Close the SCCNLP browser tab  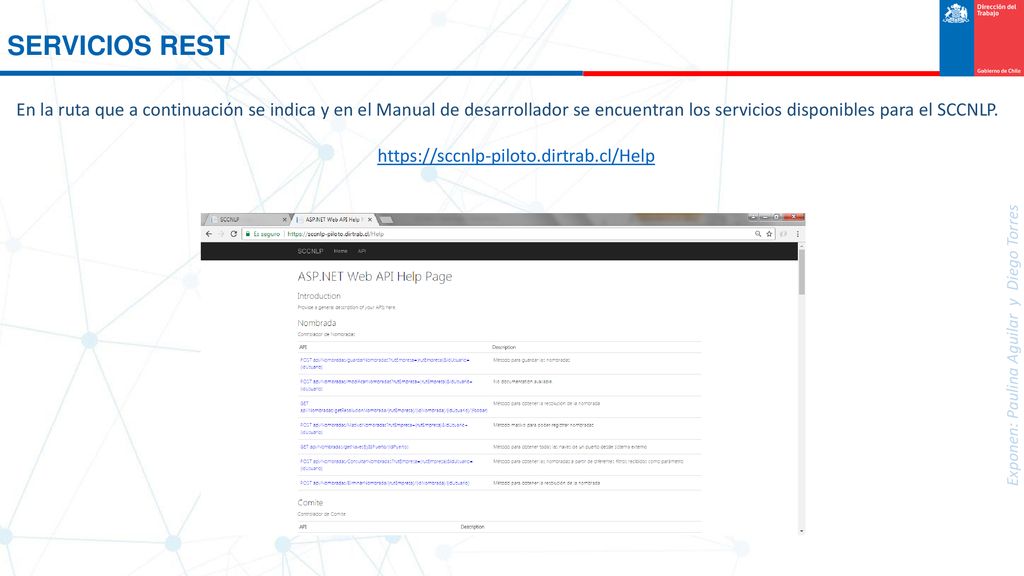pyautogui.click(x=284, y=220)
